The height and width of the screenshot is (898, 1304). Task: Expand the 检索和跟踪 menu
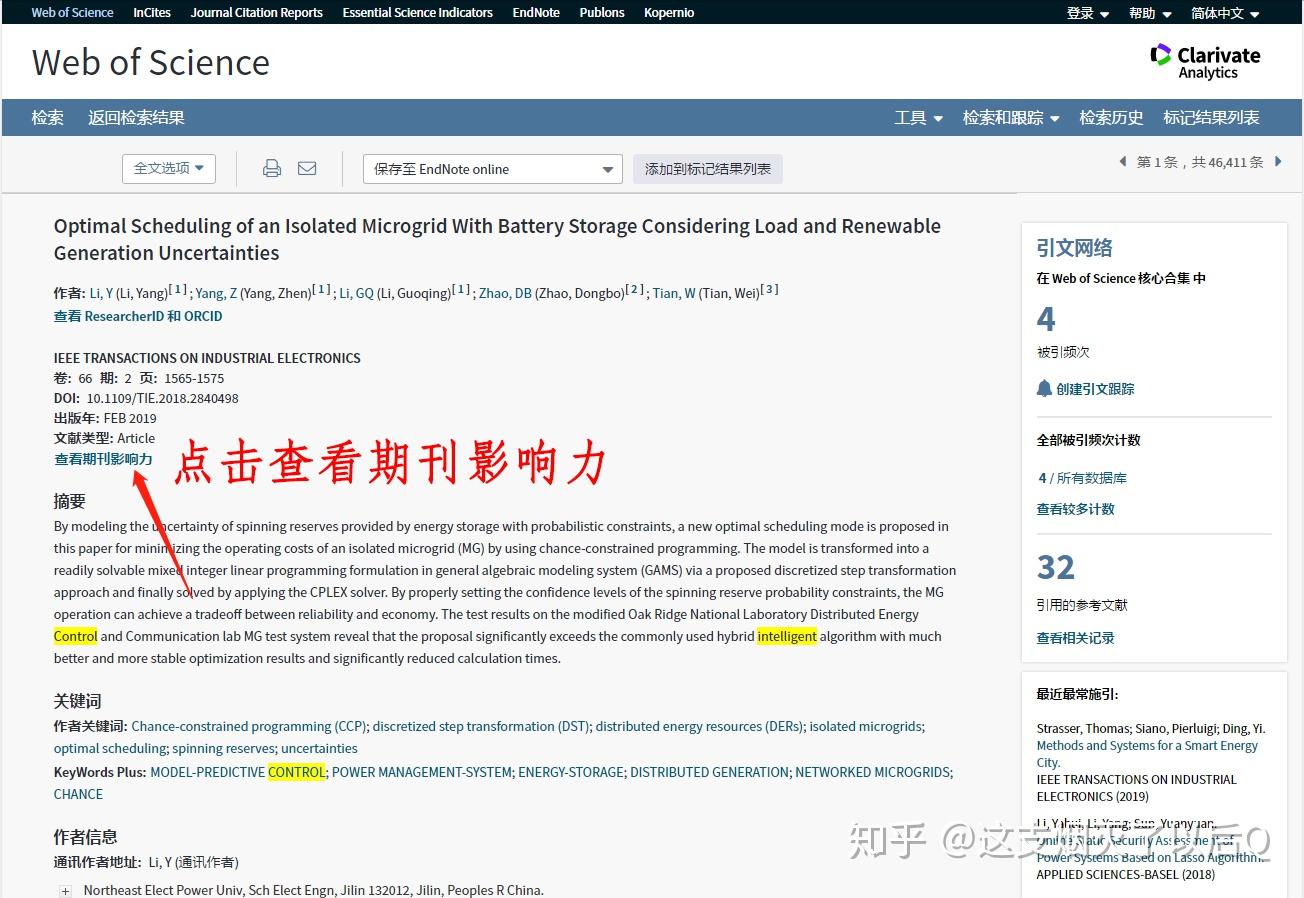click(x=1010, y=117)
